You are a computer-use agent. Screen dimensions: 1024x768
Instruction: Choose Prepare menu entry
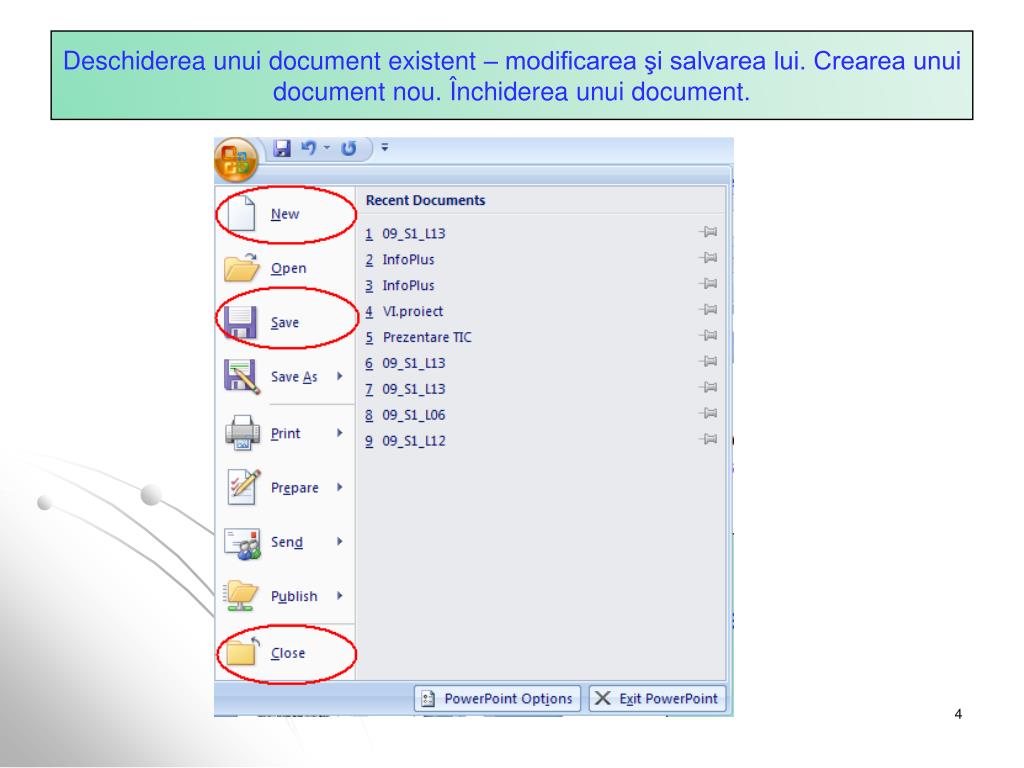[295, 488]
